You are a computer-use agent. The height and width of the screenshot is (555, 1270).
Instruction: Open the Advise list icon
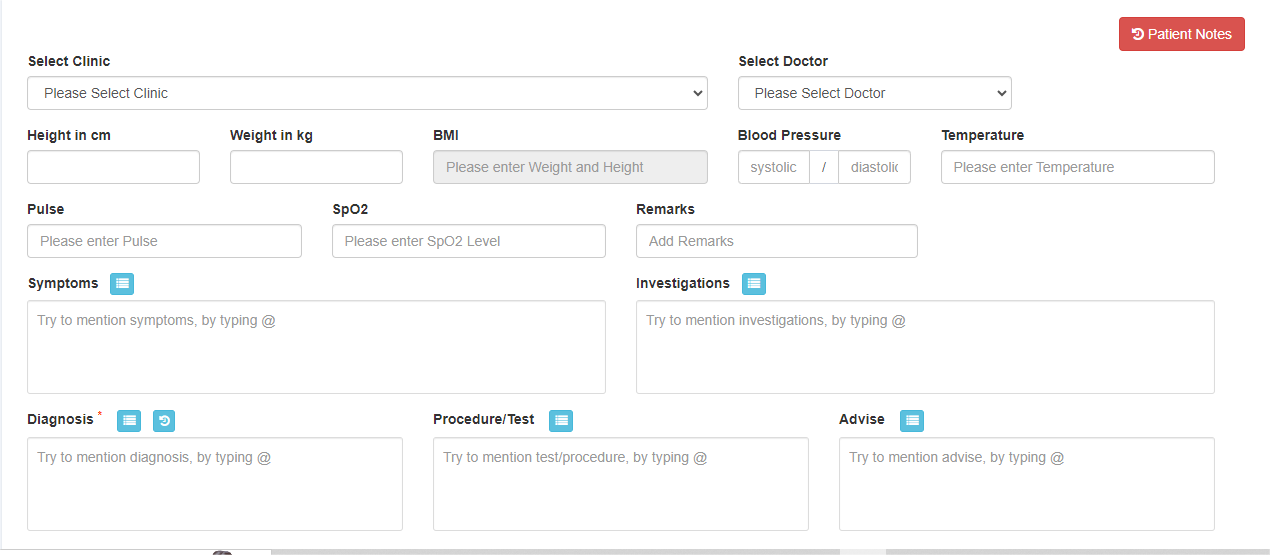pos(911,421)
